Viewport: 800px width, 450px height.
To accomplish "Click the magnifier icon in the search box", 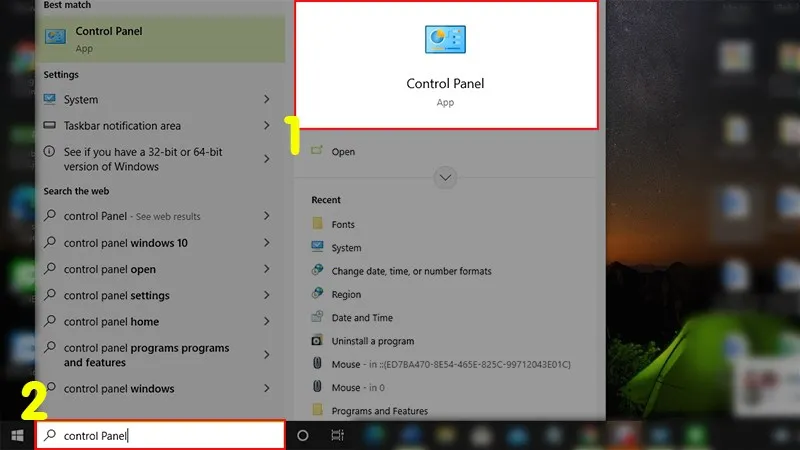I will coord(50,435).
